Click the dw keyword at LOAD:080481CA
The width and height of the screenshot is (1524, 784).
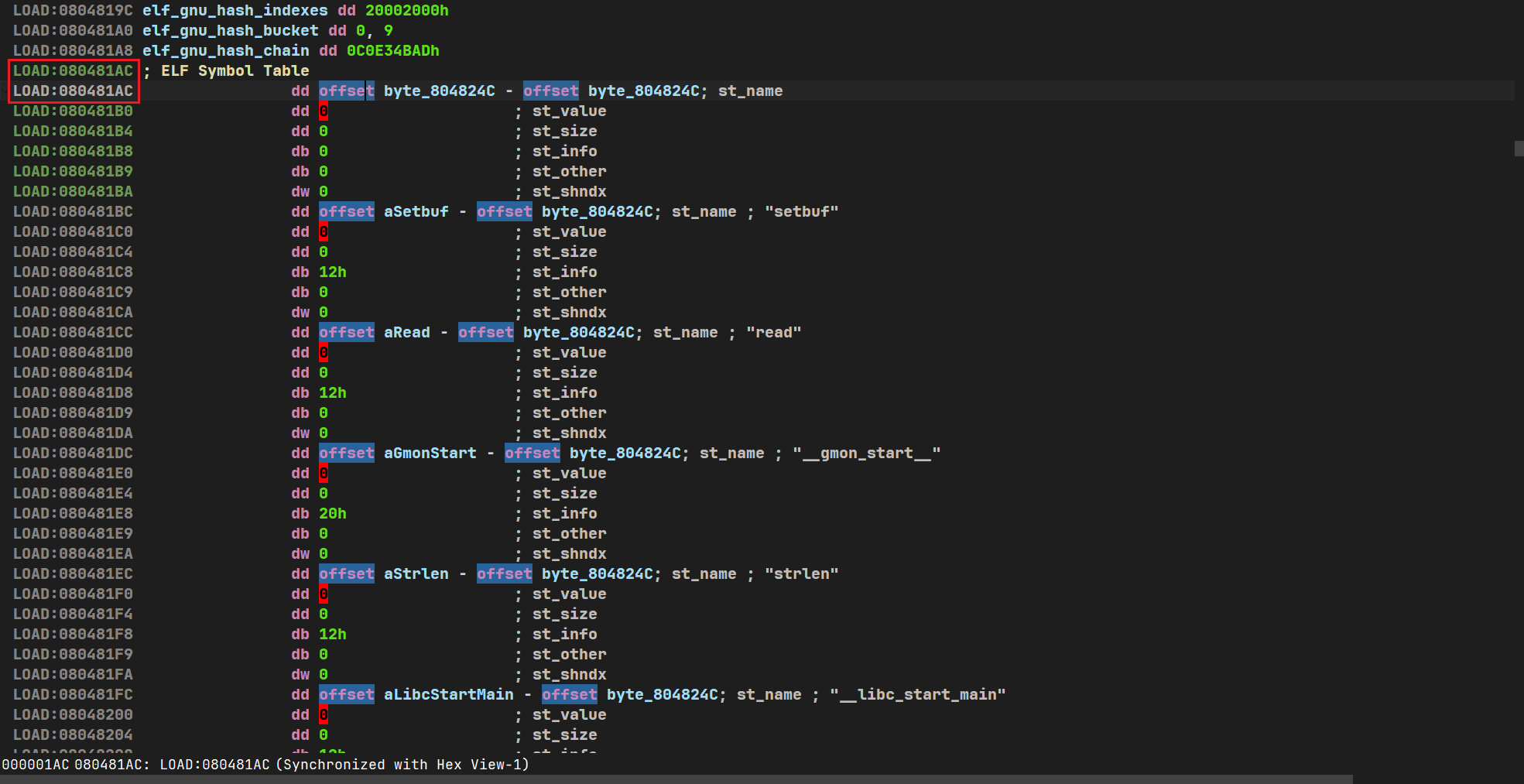click(300, 313)
